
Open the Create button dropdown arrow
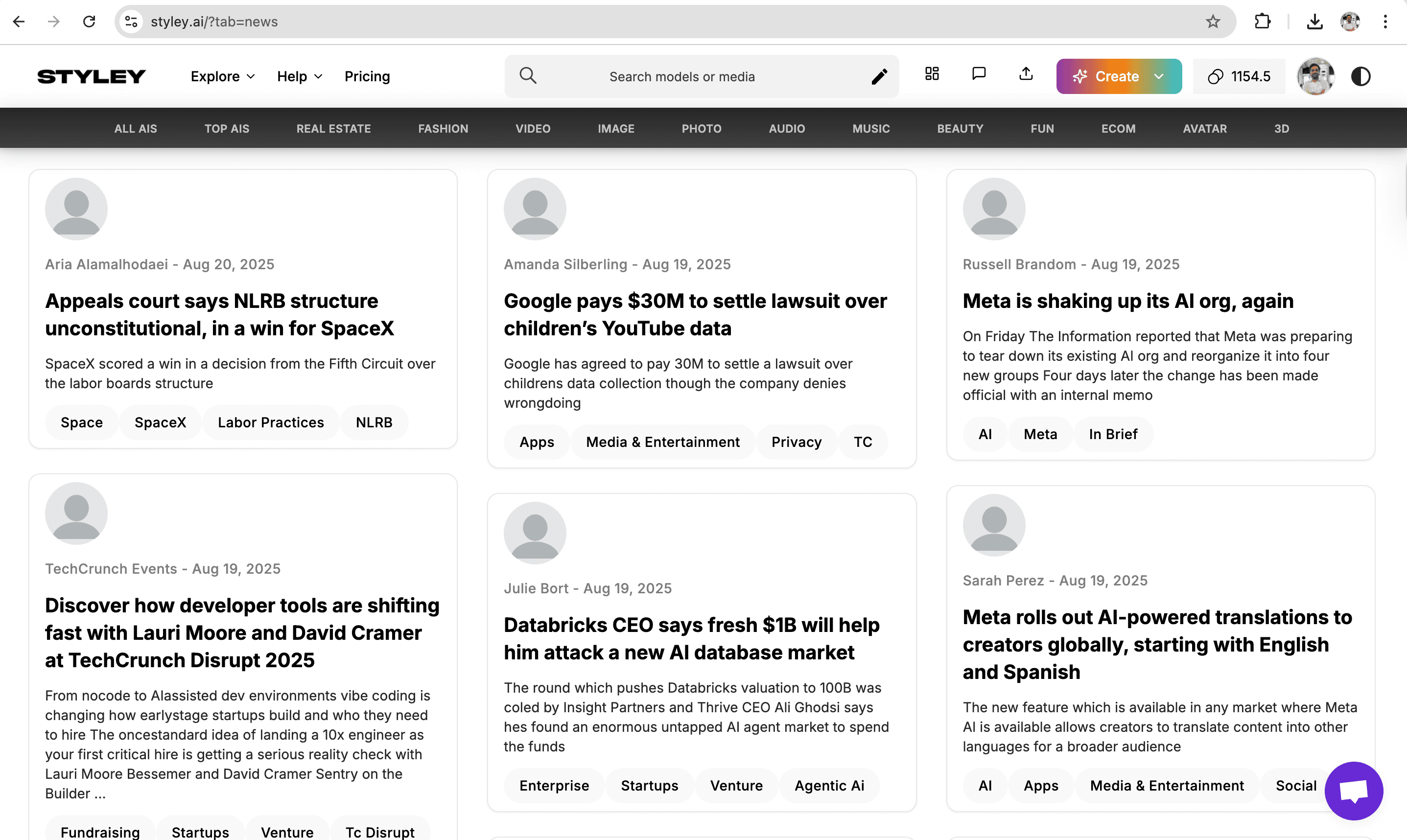pyautogui.click(x=1159, y=76)
